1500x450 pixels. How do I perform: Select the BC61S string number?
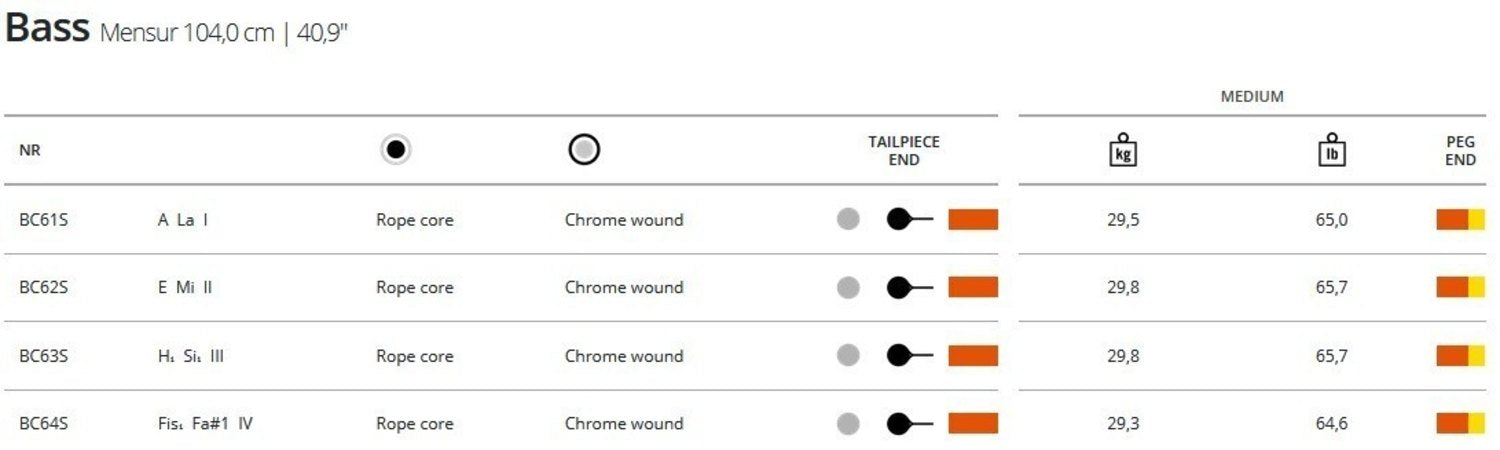coord(43,220)
